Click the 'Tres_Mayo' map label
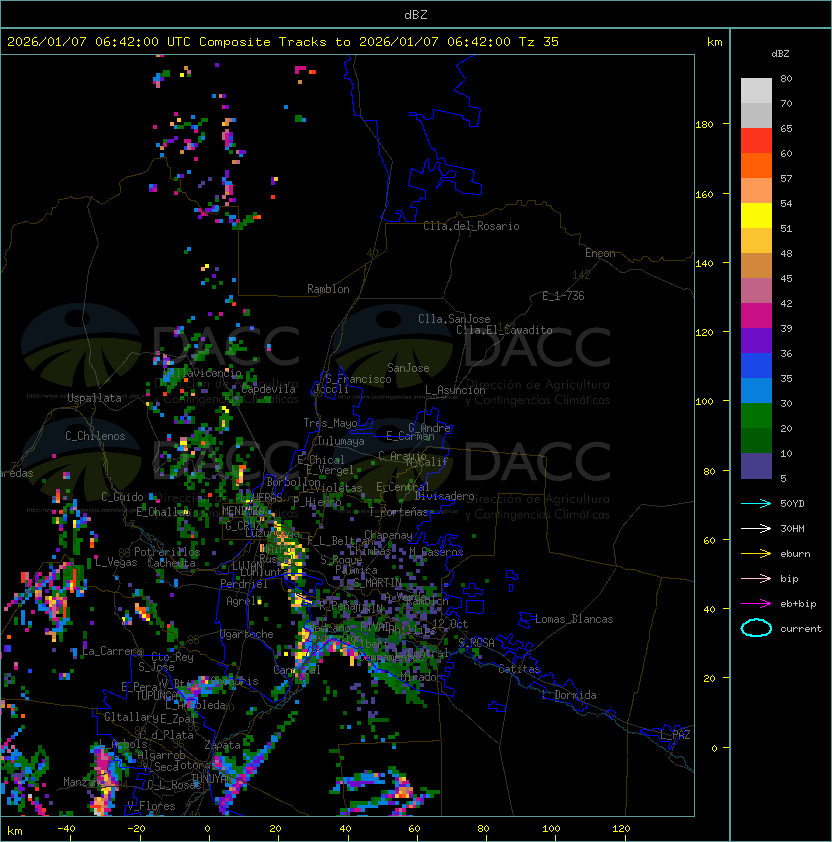The height and width of the screenshot is (842, 832). click(x=330, y=423)
